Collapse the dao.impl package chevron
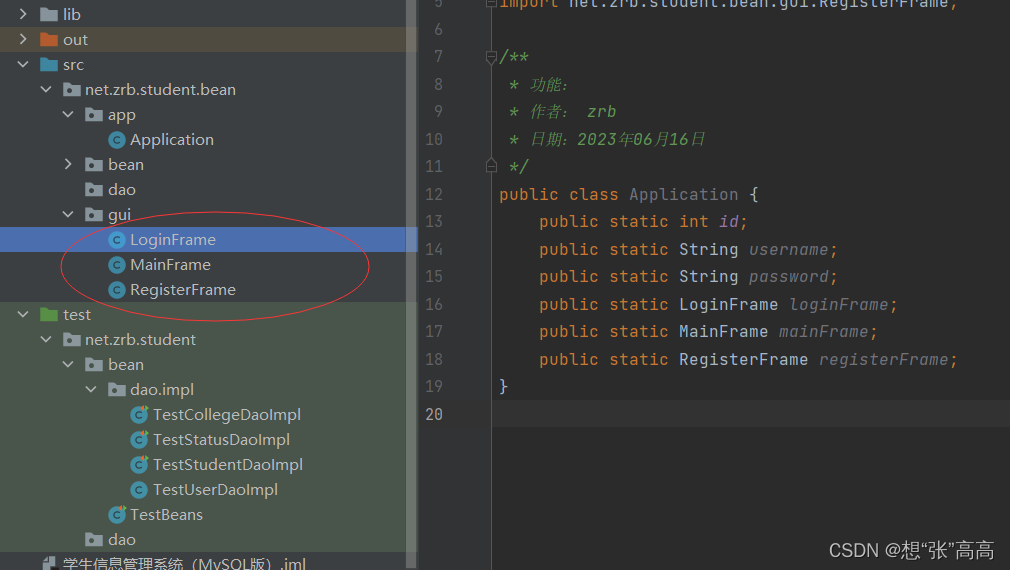Screen dimensions: 1010x570 pos(91,389)
